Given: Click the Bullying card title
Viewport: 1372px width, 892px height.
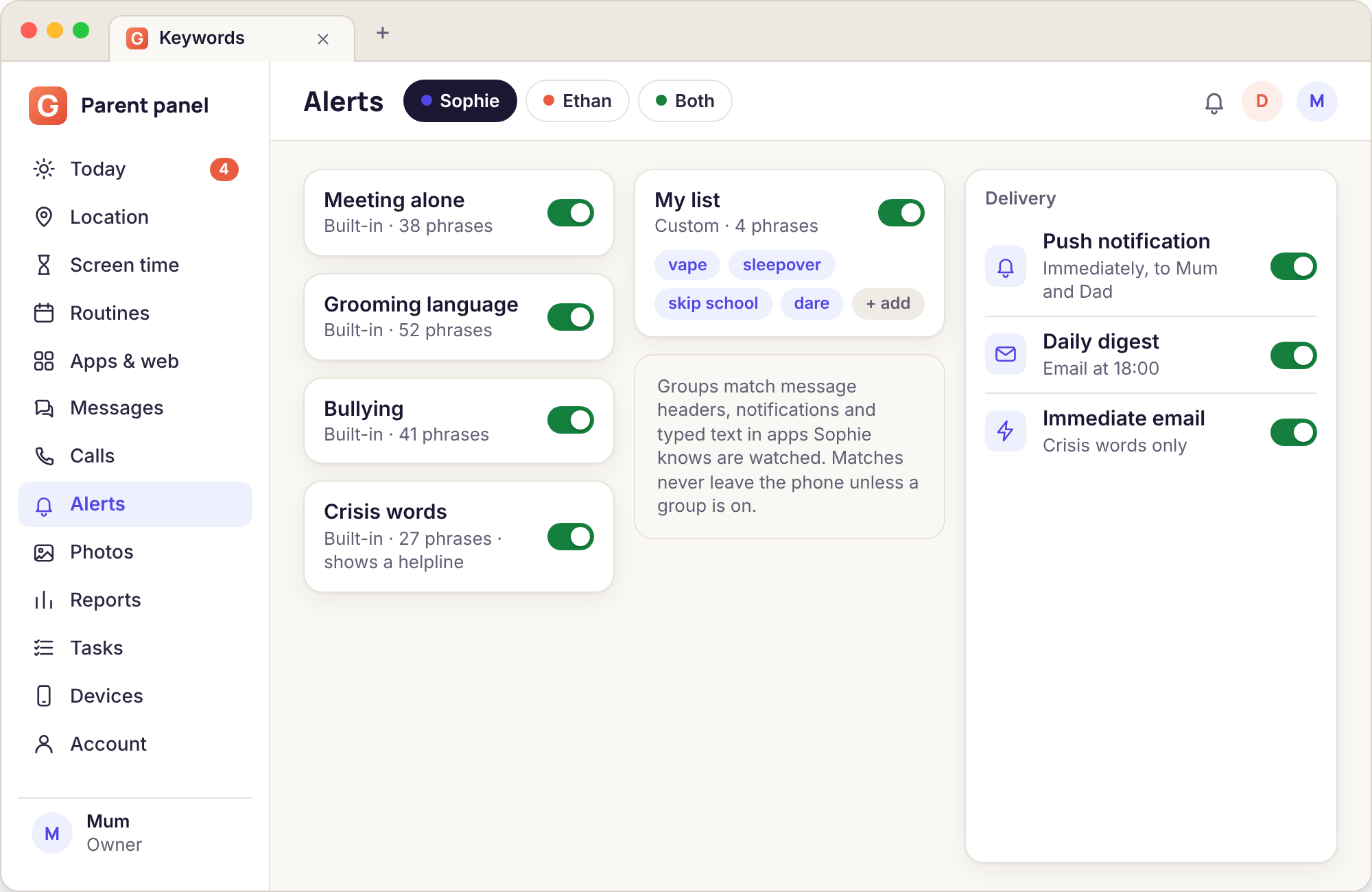Looking at the screenshot, I should click(x=364, y=409).
